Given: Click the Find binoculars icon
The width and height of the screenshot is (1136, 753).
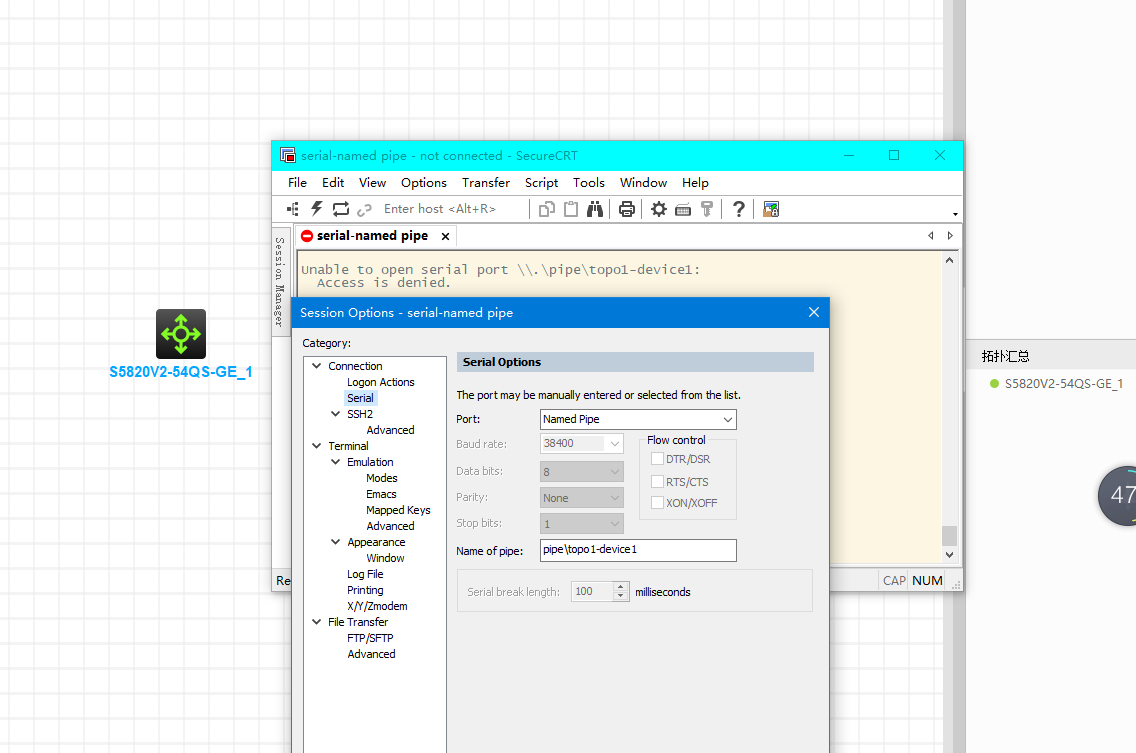Looking at the screenshot, I should point(595,209).
